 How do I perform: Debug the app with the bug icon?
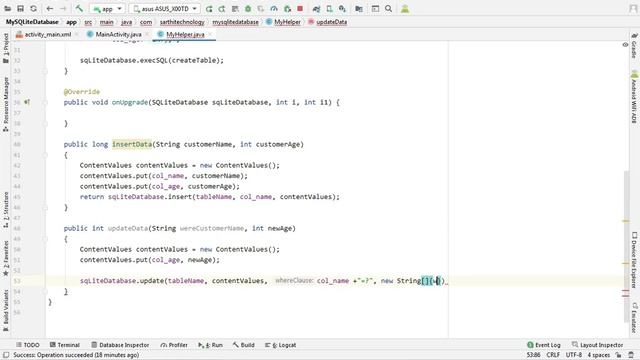(x=248, y=9)
